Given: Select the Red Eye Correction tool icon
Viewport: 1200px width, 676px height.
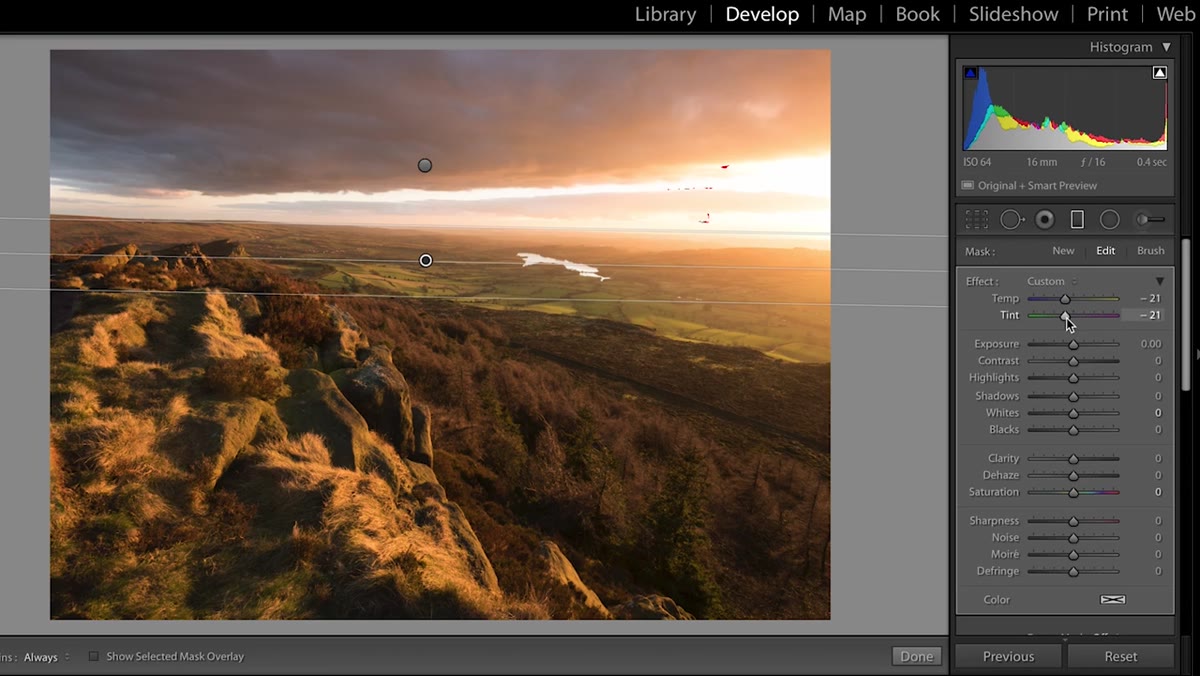Looking at the screenshot, I should (x=1045, y=219).
